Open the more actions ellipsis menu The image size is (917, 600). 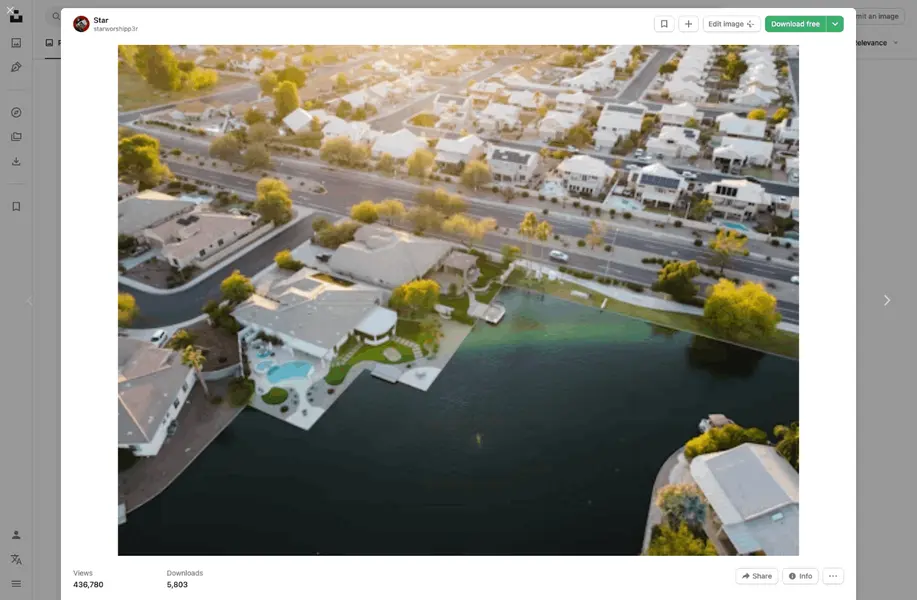[x=833, y=576]
